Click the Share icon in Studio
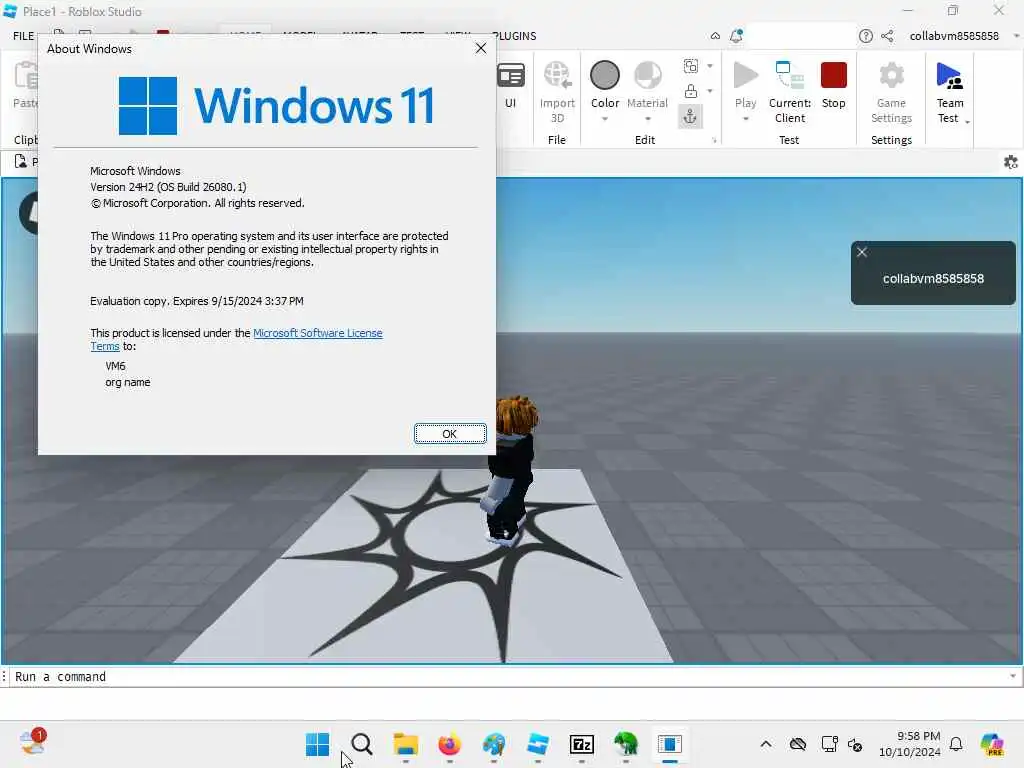 click(x=887, y=36)
